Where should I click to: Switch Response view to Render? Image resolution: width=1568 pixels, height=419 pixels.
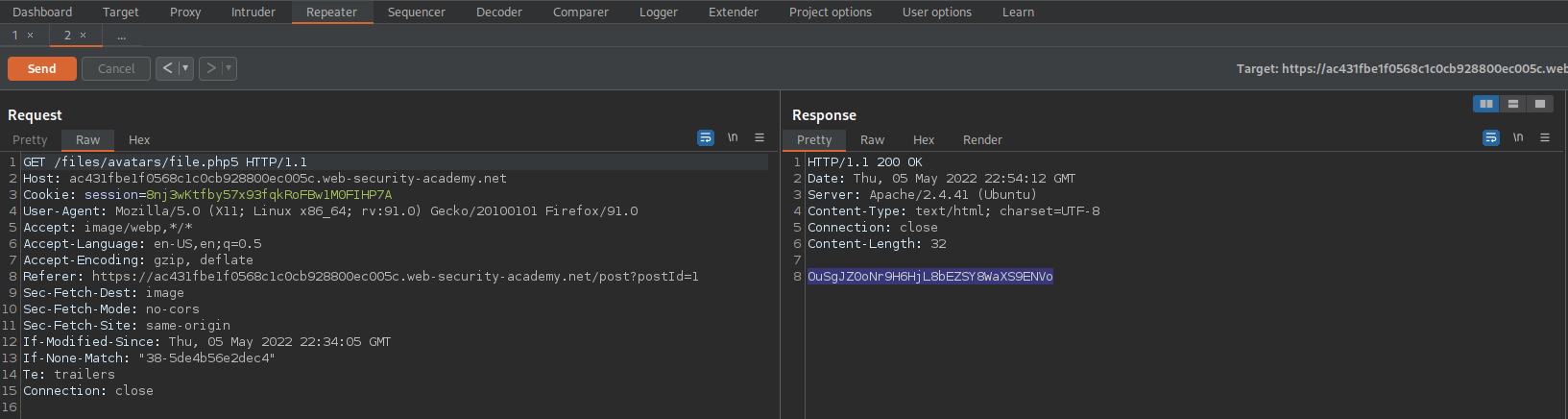coord(982,139)
